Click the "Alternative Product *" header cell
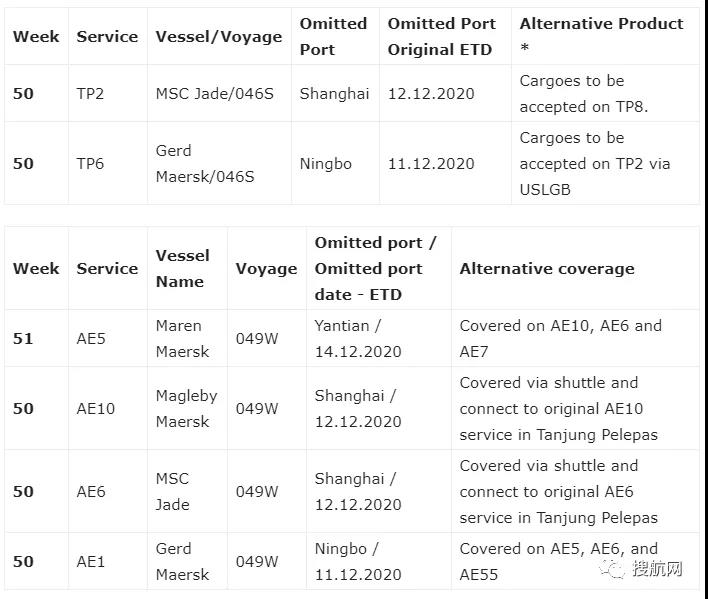Image resolution: width=708 pixels, height=599 pixels. (x=601, y=37)
